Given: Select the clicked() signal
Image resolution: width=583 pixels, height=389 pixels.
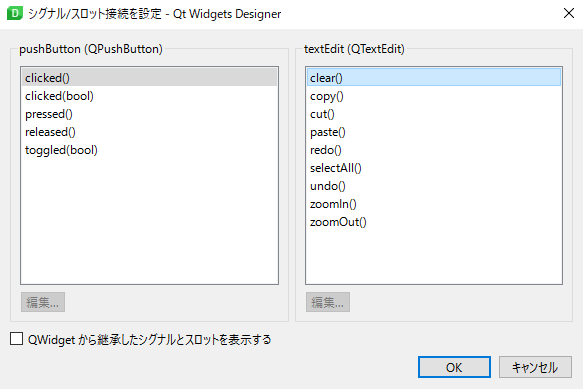Looking at the screenshot, I should point(149,78).
